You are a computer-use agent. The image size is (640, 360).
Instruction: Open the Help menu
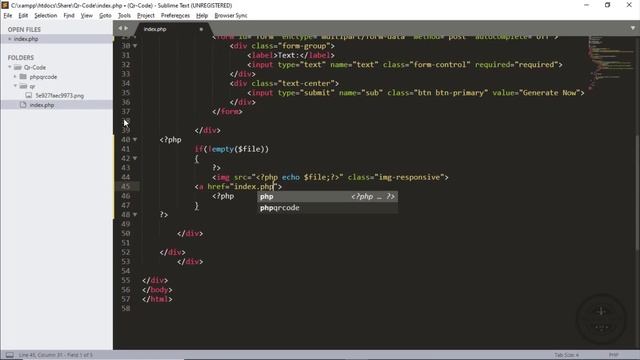coord(202,16)
